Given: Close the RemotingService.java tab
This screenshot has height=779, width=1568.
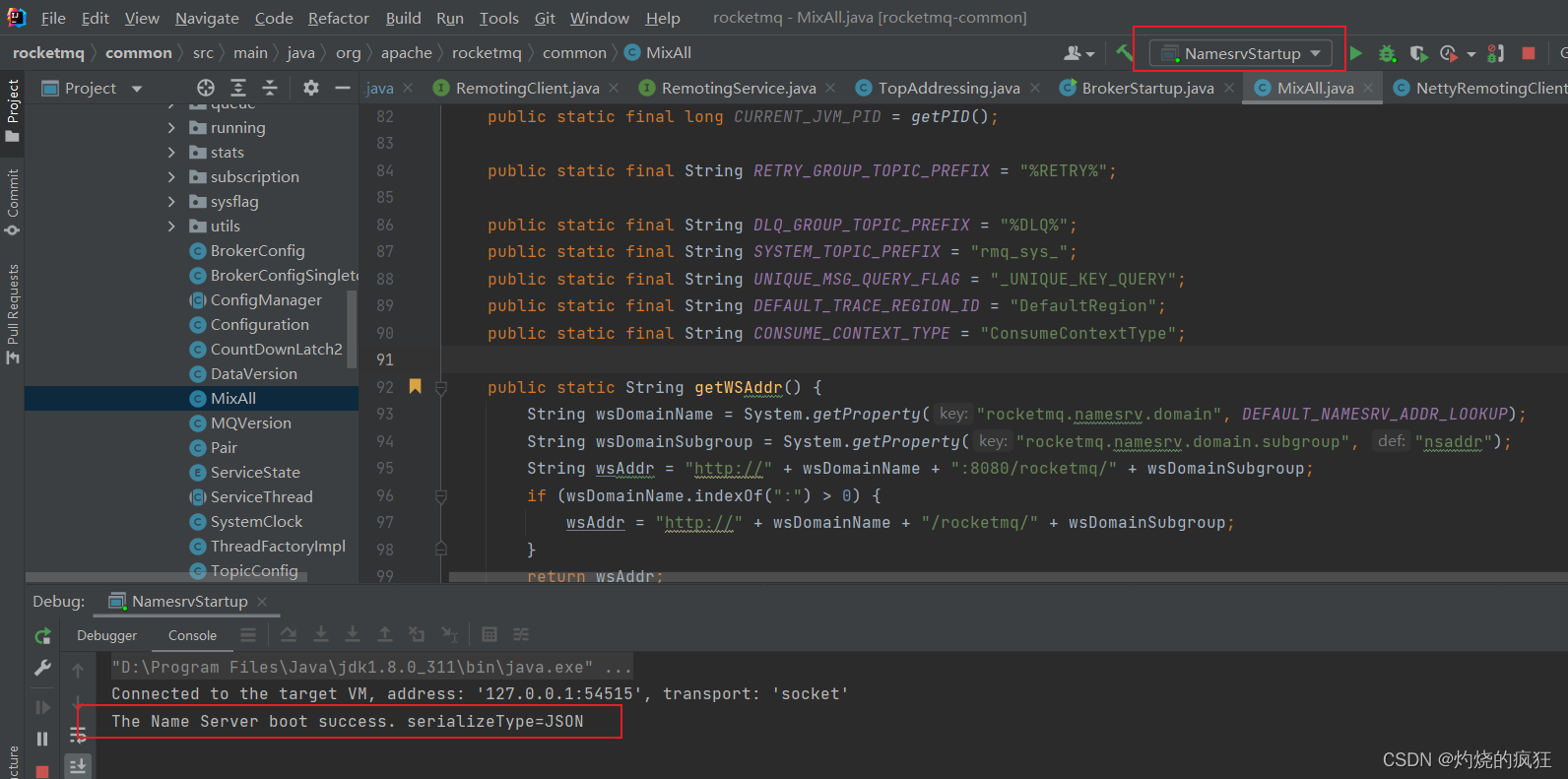Looking at the screenshot, I should click(830, 88).
